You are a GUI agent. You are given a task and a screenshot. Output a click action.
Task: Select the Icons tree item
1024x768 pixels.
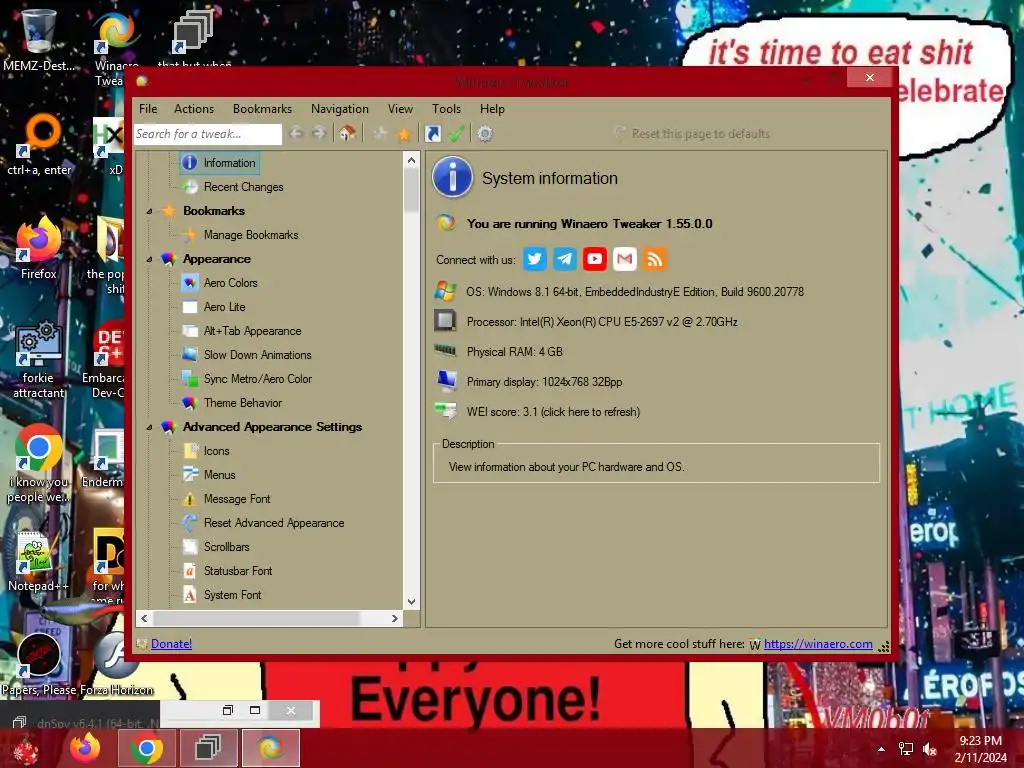[x=216, y=451]
